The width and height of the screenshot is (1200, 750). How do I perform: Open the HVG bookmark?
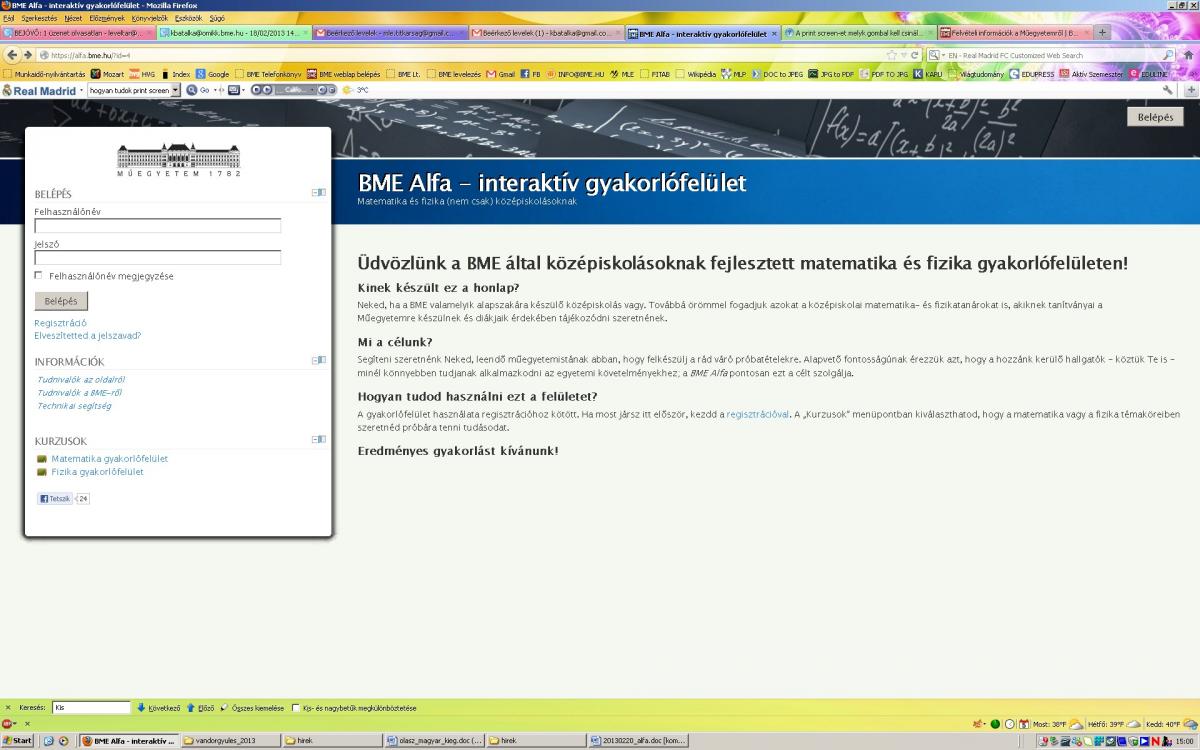coord(142,73)
